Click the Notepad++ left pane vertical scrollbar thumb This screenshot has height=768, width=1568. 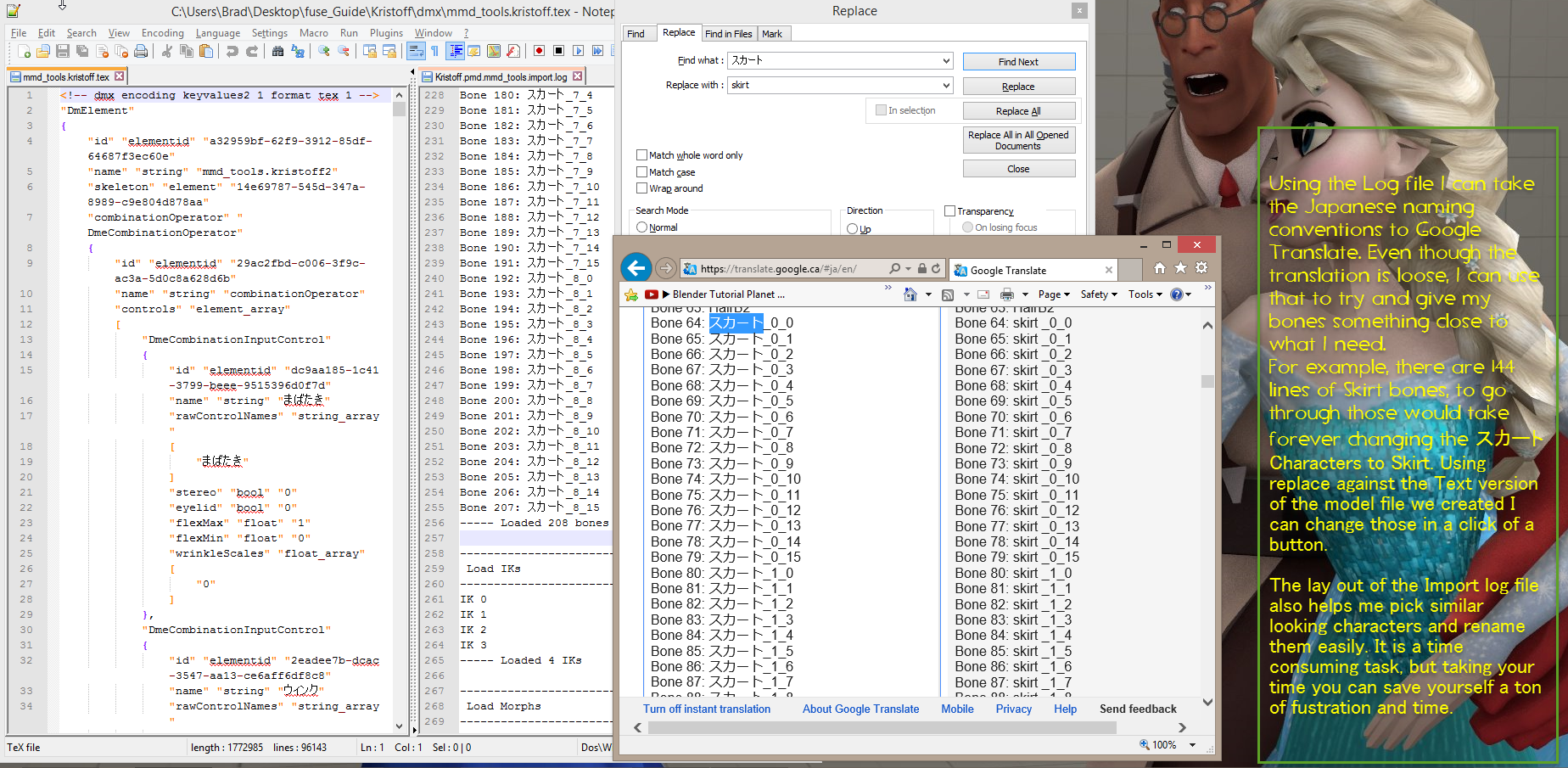point(399,109)
